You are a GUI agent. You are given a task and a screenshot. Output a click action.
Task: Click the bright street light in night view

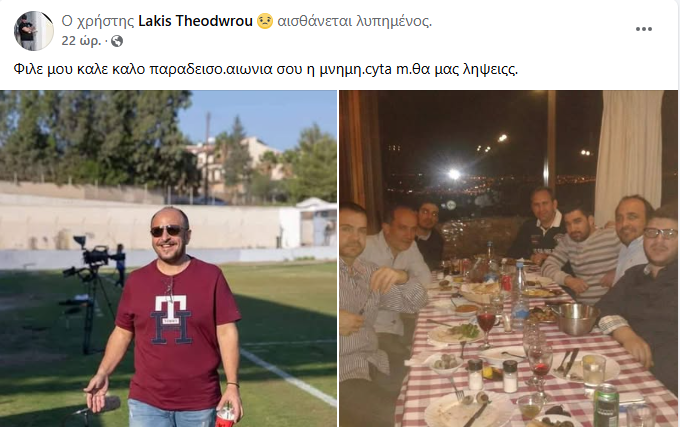454,174
